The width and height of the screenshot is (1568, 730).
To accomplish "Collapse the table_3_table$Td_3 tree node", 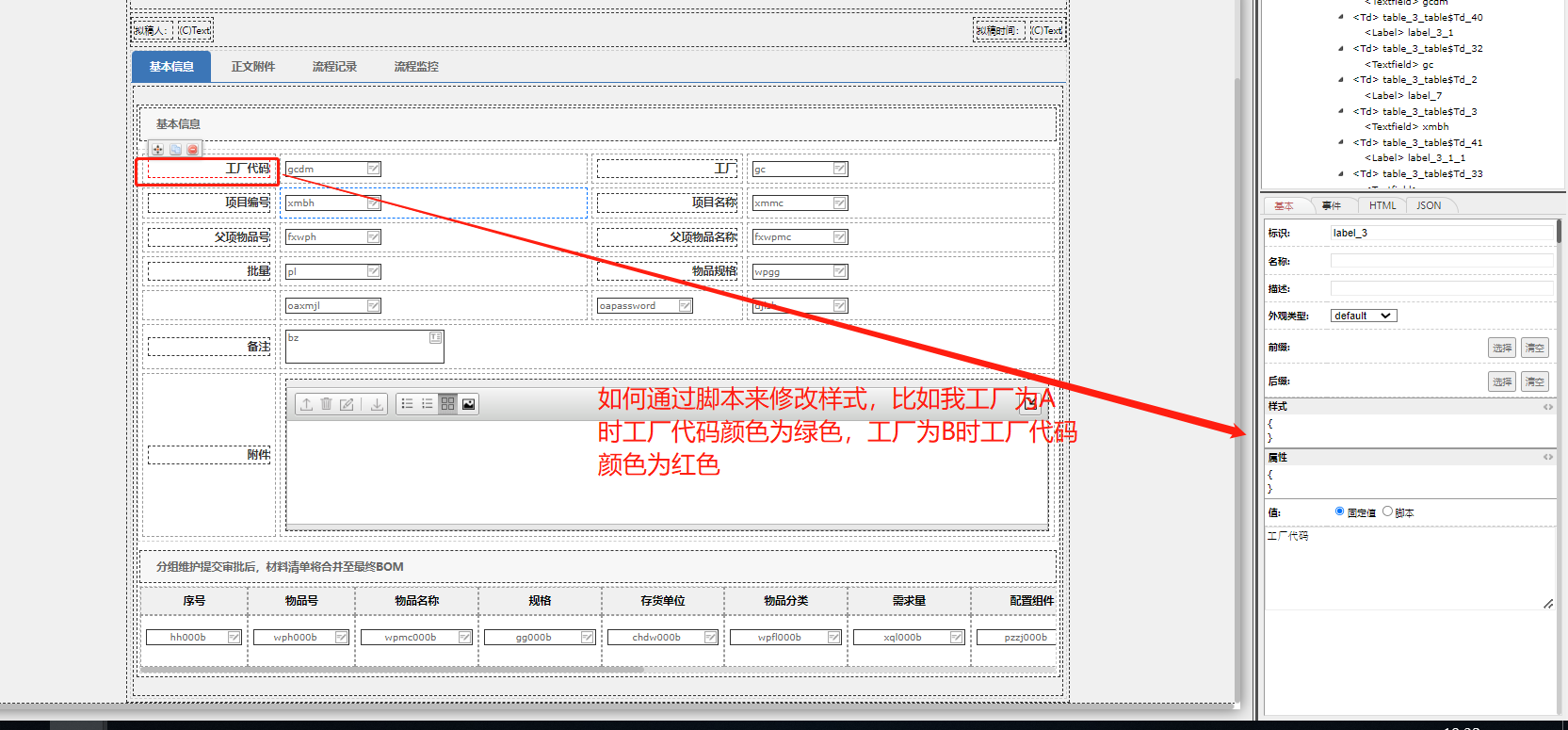I will (1341, 111).
